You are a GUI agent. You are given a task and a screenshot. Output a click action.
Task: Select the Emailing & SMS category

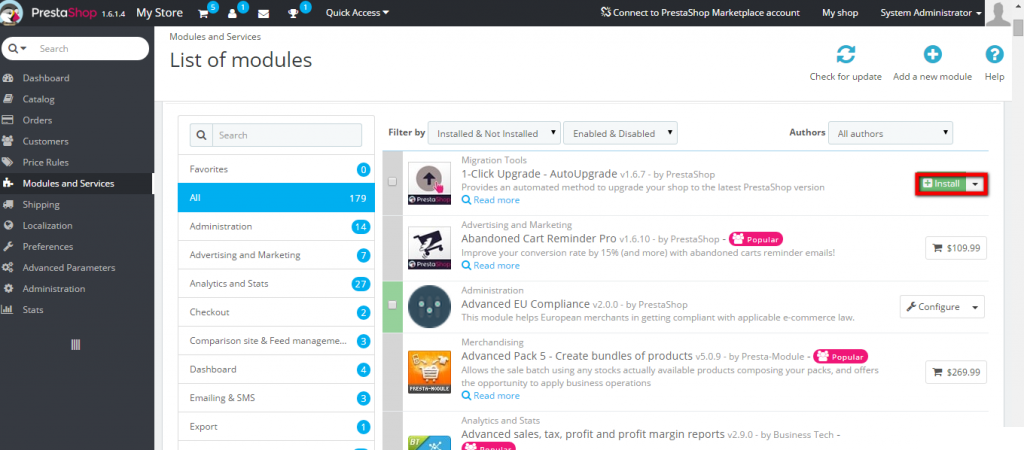(276, 398)
